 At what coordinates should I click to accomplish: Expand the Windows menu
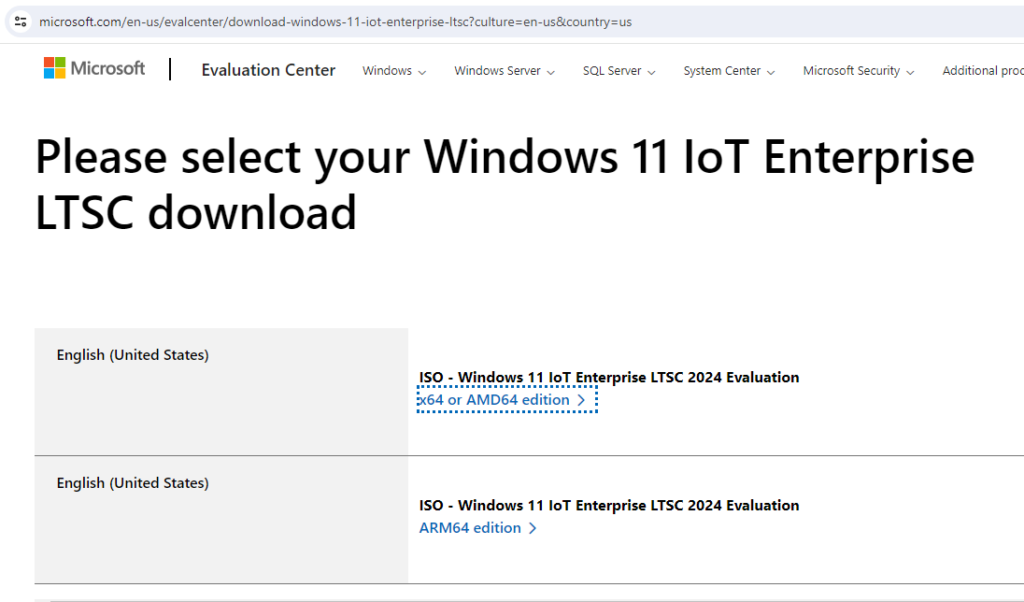click(x=394, y=71)
